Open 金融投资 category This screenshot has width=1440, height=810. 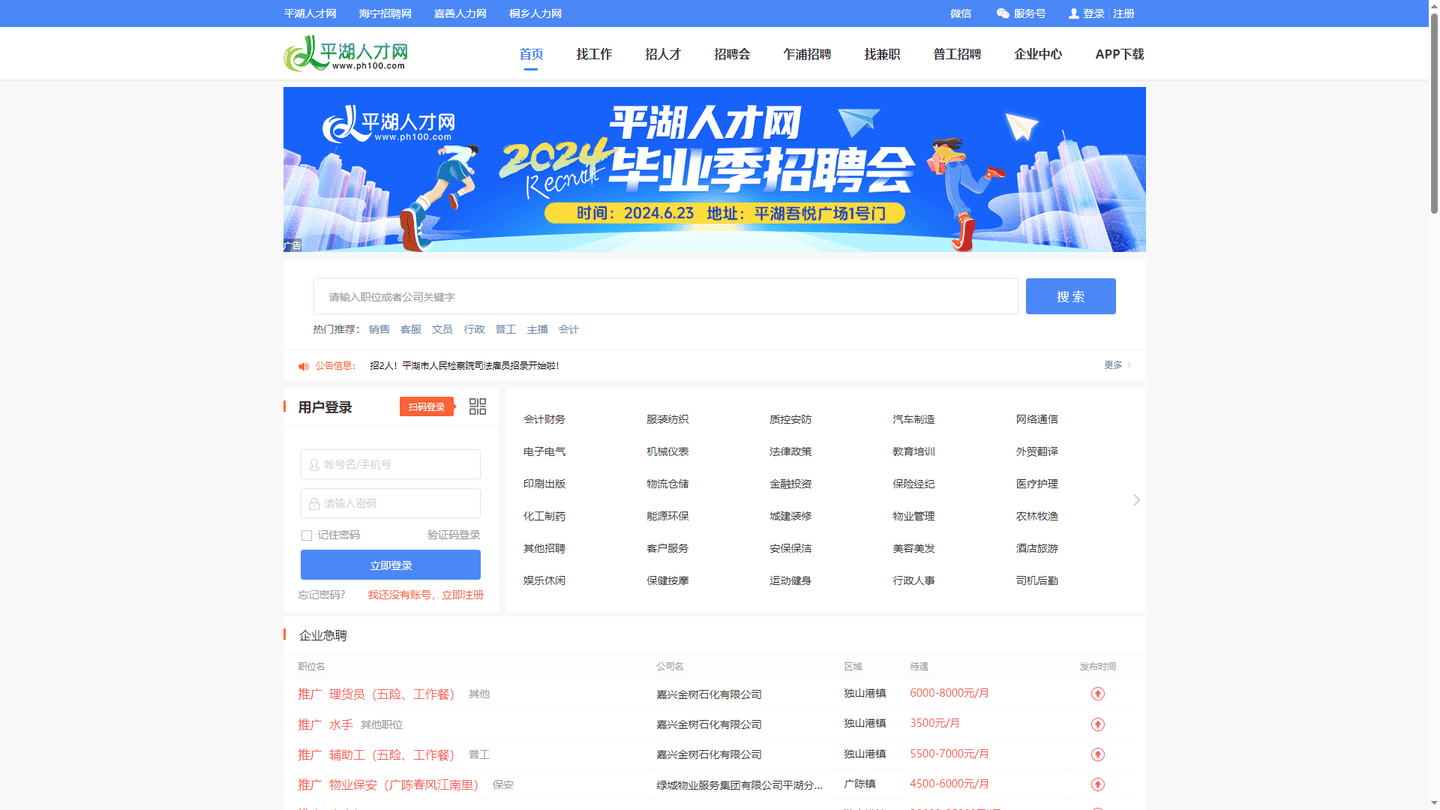click(790, 484)
